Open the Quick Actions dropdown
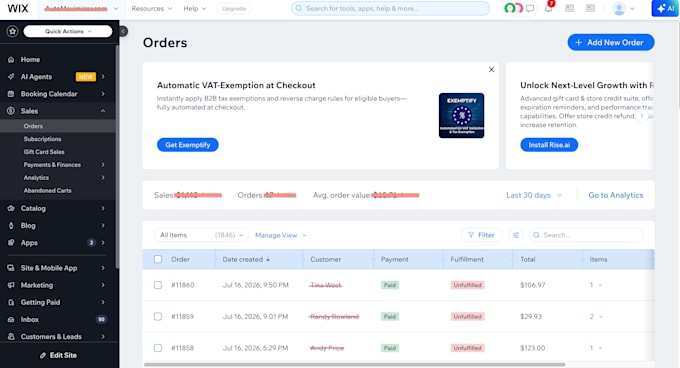This screenshot has height=368, width=680. [x=68, y=31]
